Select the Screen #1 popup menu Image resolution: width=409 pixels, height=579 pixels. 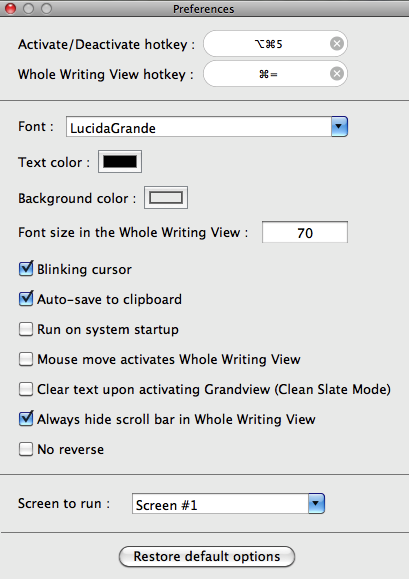[228, 504]
